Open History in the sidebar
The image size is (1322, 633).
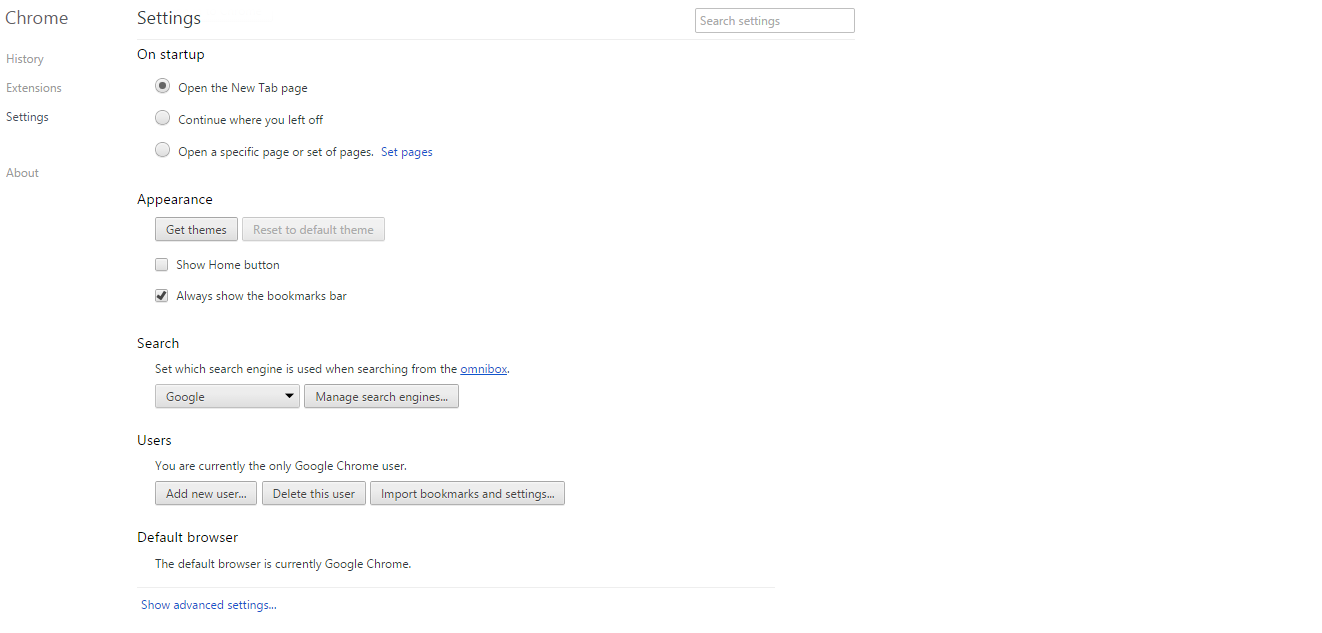coord(25,59)
